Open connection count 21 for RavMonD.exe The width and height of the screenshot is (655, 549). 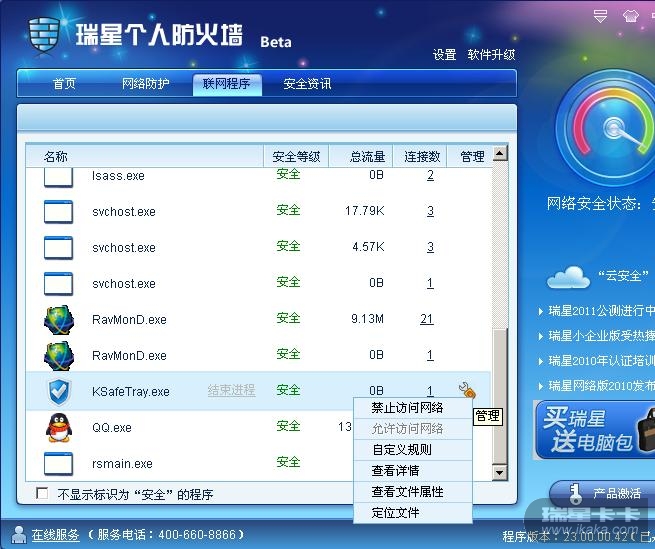click(x=427, y=319)
